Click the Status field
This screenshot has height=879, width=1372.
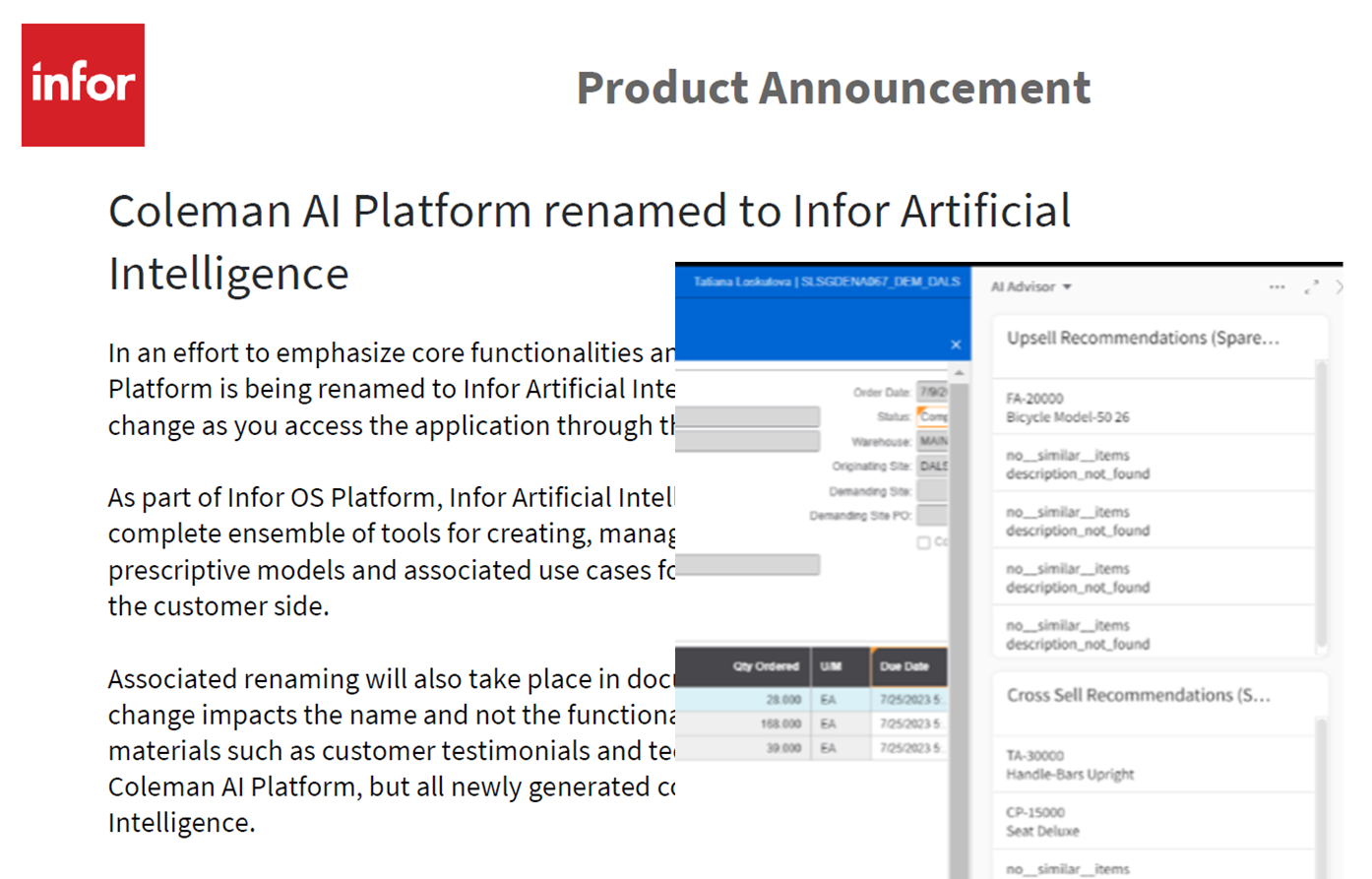(x=932, y=416)
